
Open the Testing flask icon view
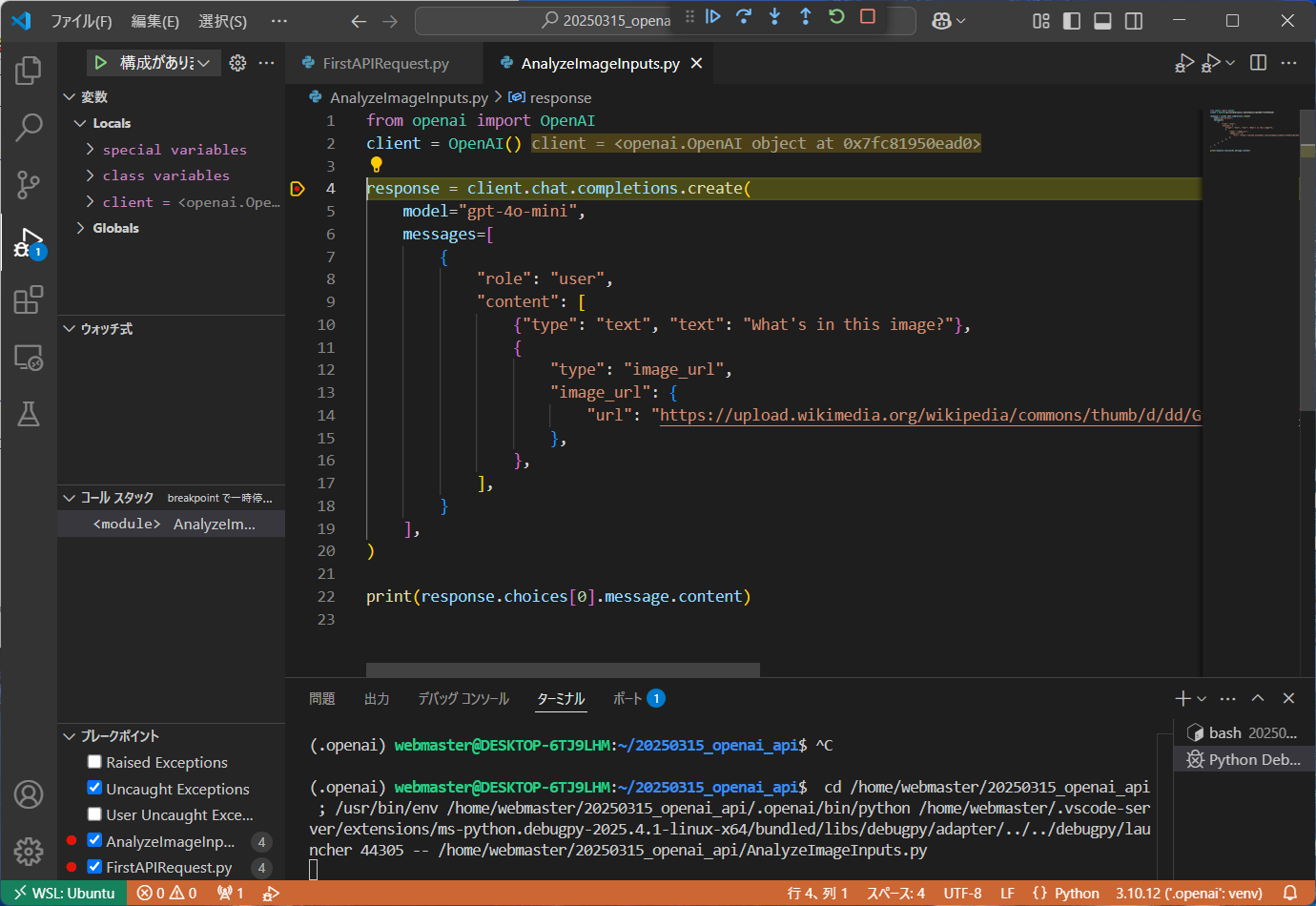[29, 414]
